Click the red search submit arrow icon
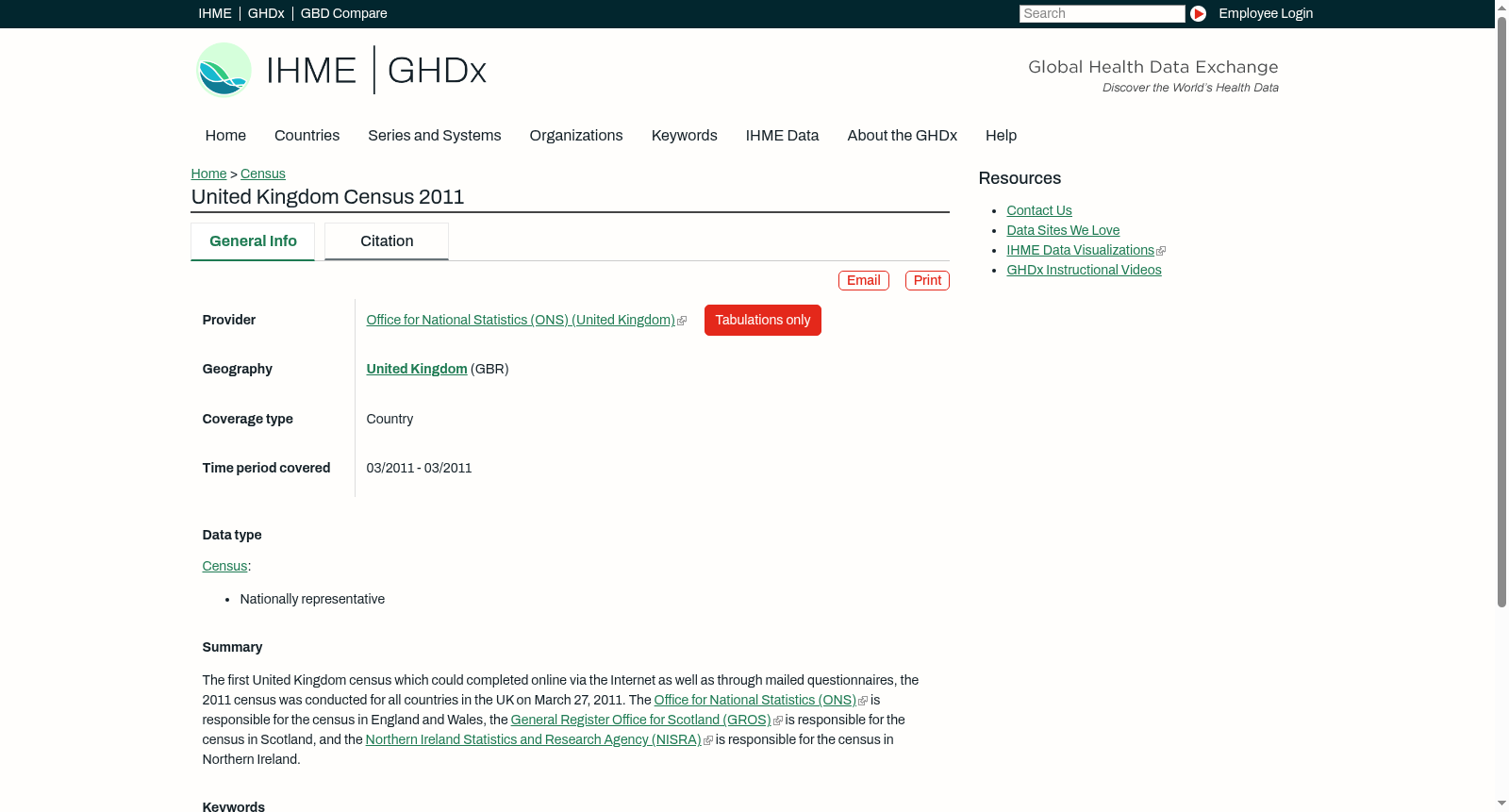Screen dimensions: 1509x812 point(1198,13)
